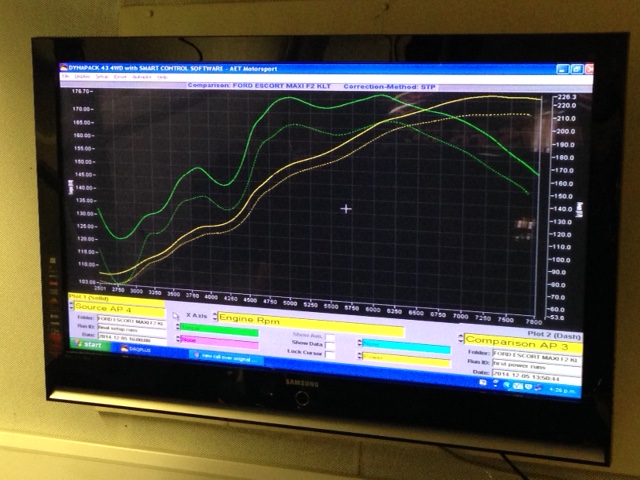Enable the Lock Cursor checkbox
Viewport: 640px width, 480px height.
(329, 353)
